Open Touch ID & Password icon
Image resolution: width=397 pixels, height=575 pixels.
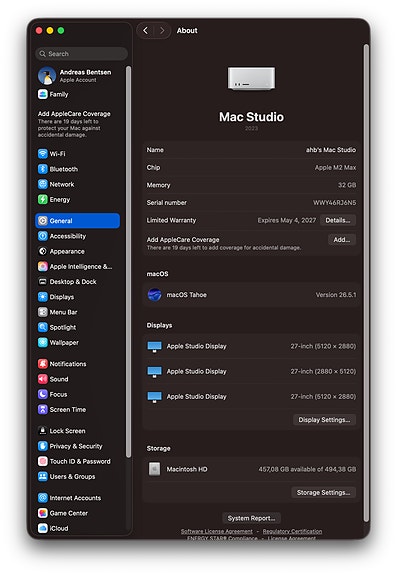(x=43, y=461)
